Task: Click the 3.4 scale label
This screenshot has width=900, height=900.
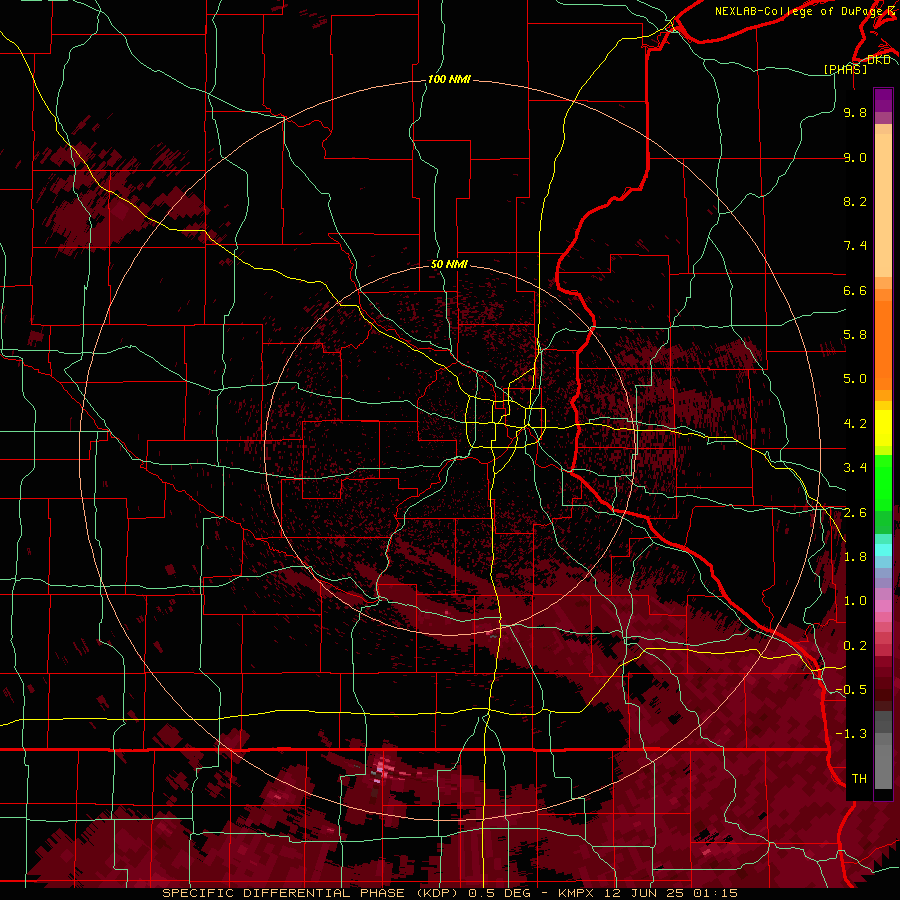Action: [855, 468]
